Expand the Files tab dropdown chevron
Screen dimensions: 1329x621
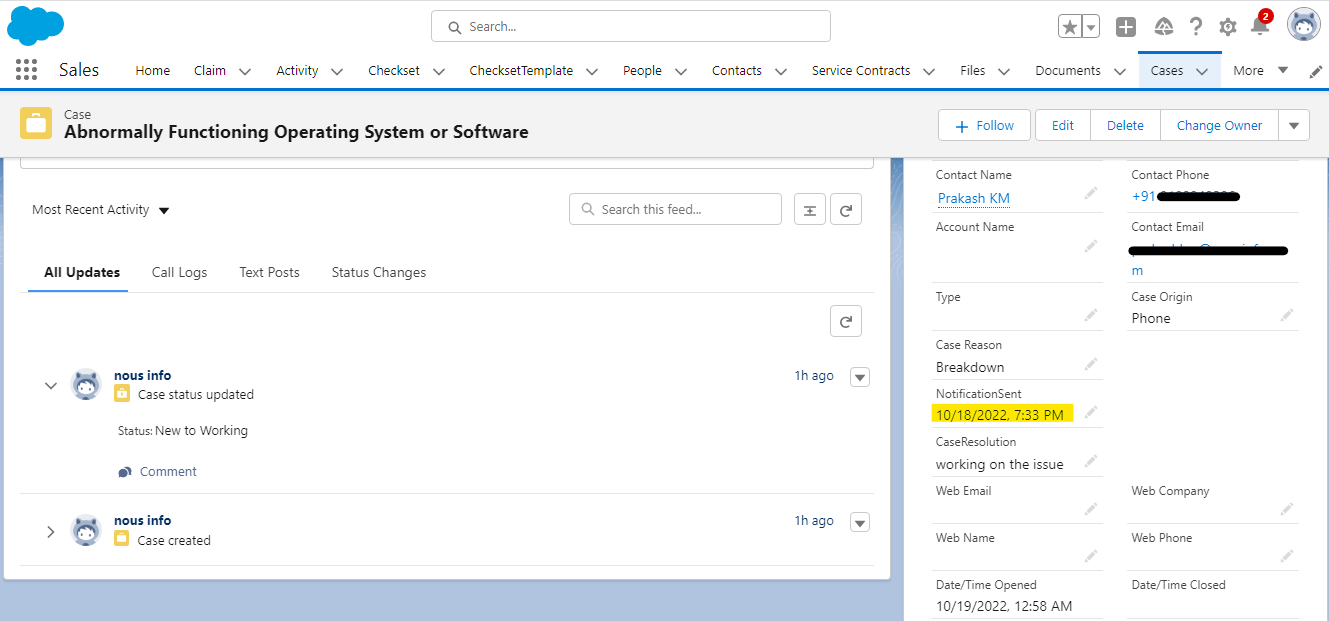[1004, 71]
